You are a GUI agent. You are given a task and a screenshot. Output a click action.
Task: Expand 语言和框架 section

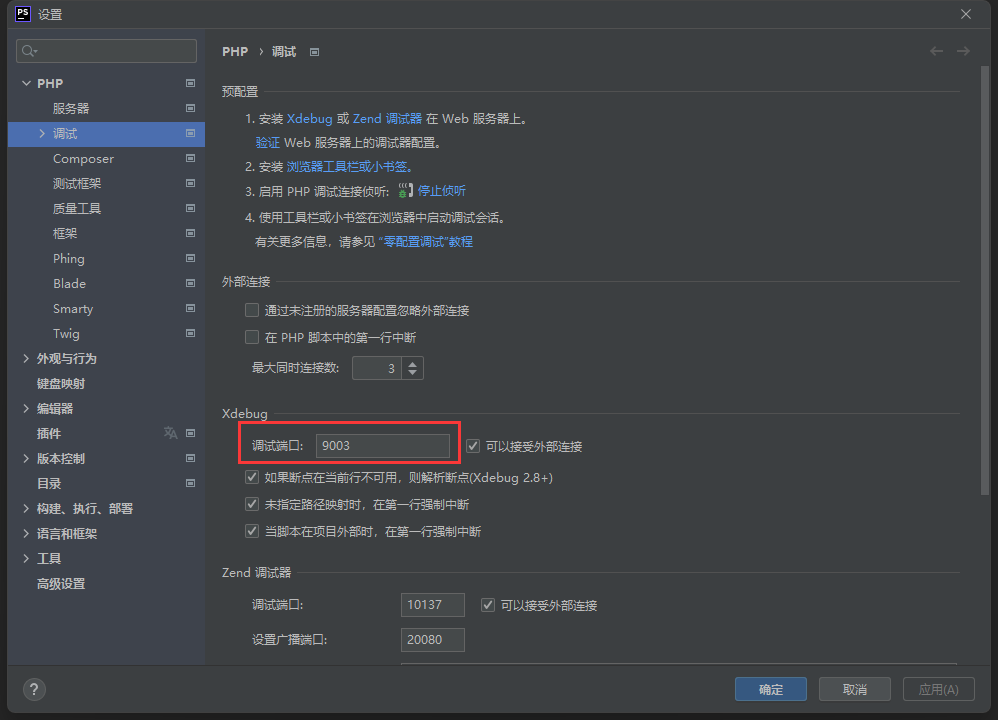(26, 533)
